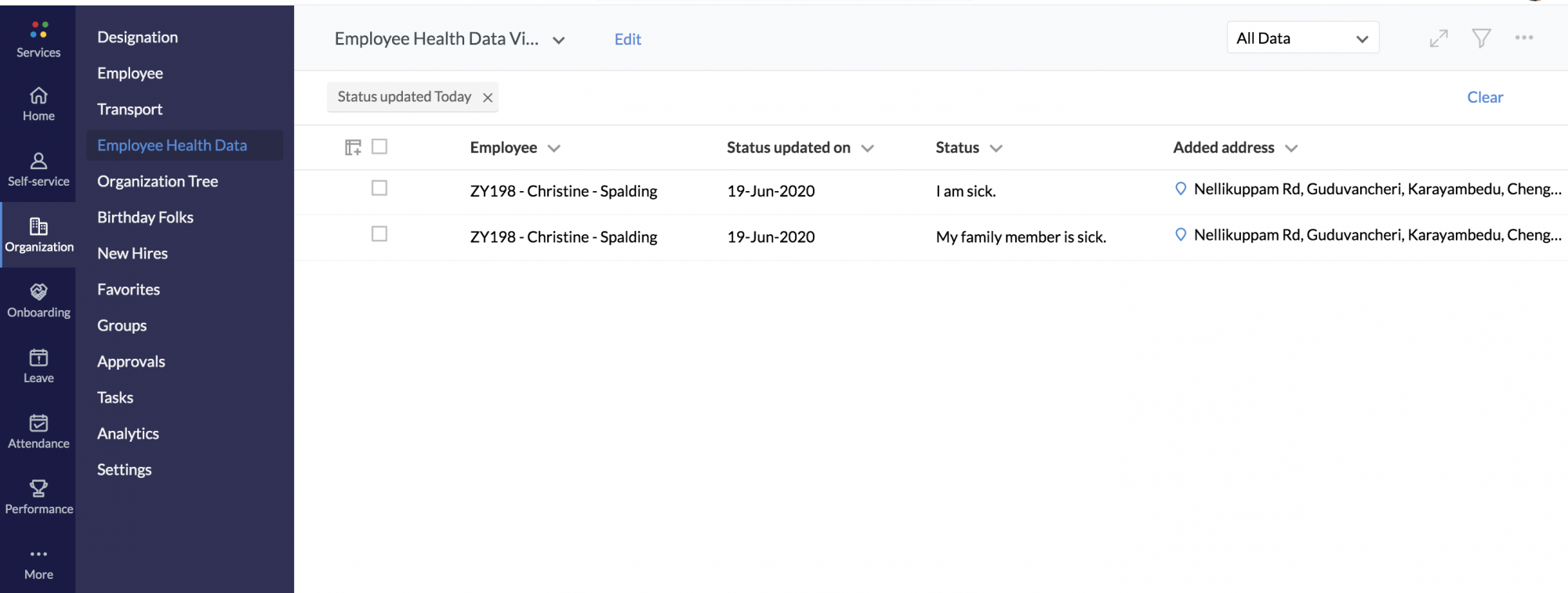Image resolution: width=1568 pixels, height=593 pixels.
Task: Click the Nellikuppam Rd address in the 'I am sick.' row
Action: (1377, 189)
